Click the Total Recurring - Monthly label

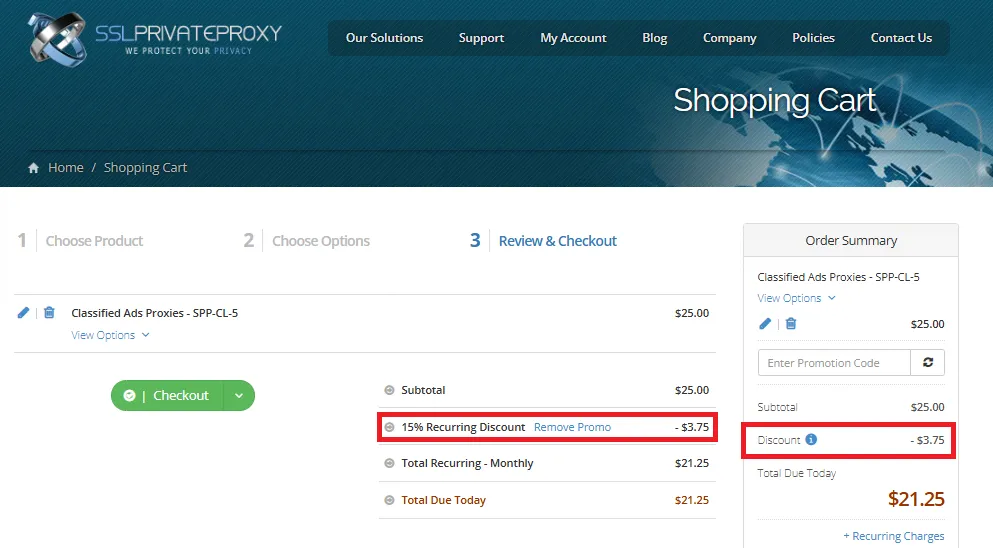467,463
